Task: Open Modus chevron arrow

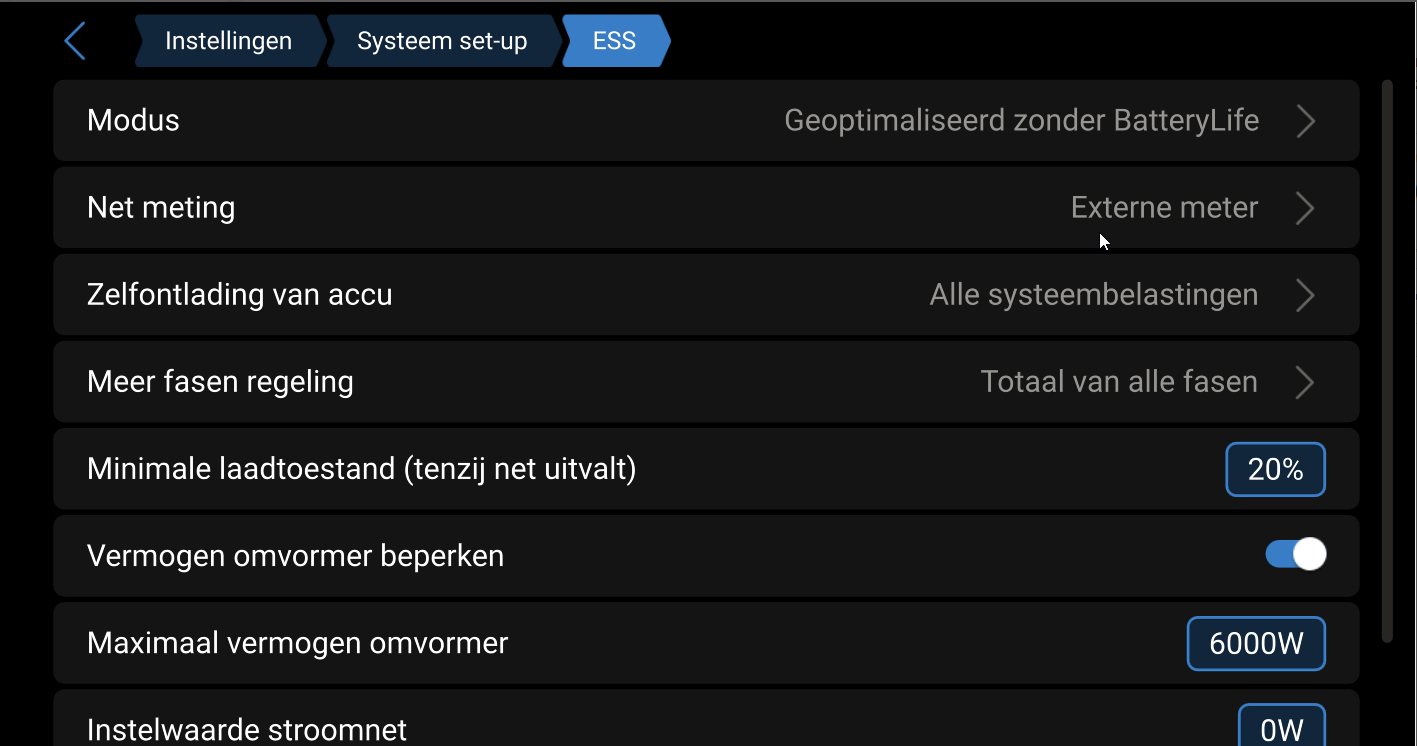Action: pos(1305,121)
